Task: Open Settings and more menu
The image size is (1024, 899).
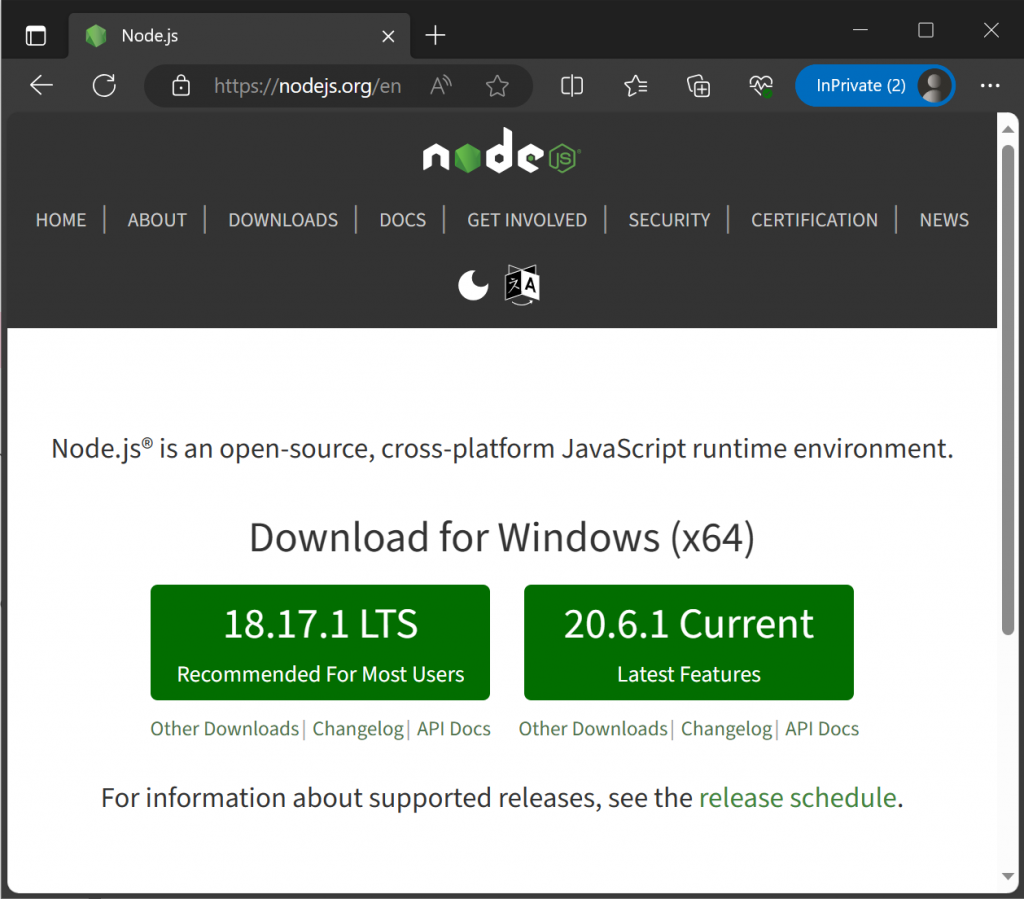Action: (990, 86)
